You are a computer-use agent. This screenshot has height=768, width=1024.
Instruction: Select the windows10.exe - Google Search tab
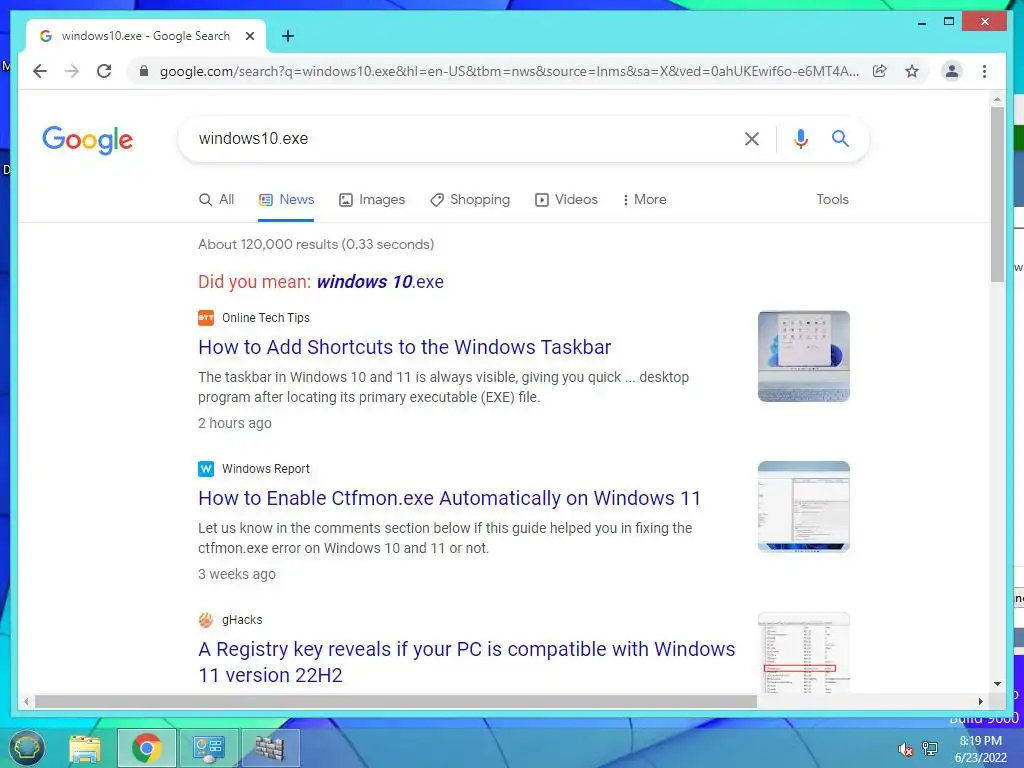point(146,37)
